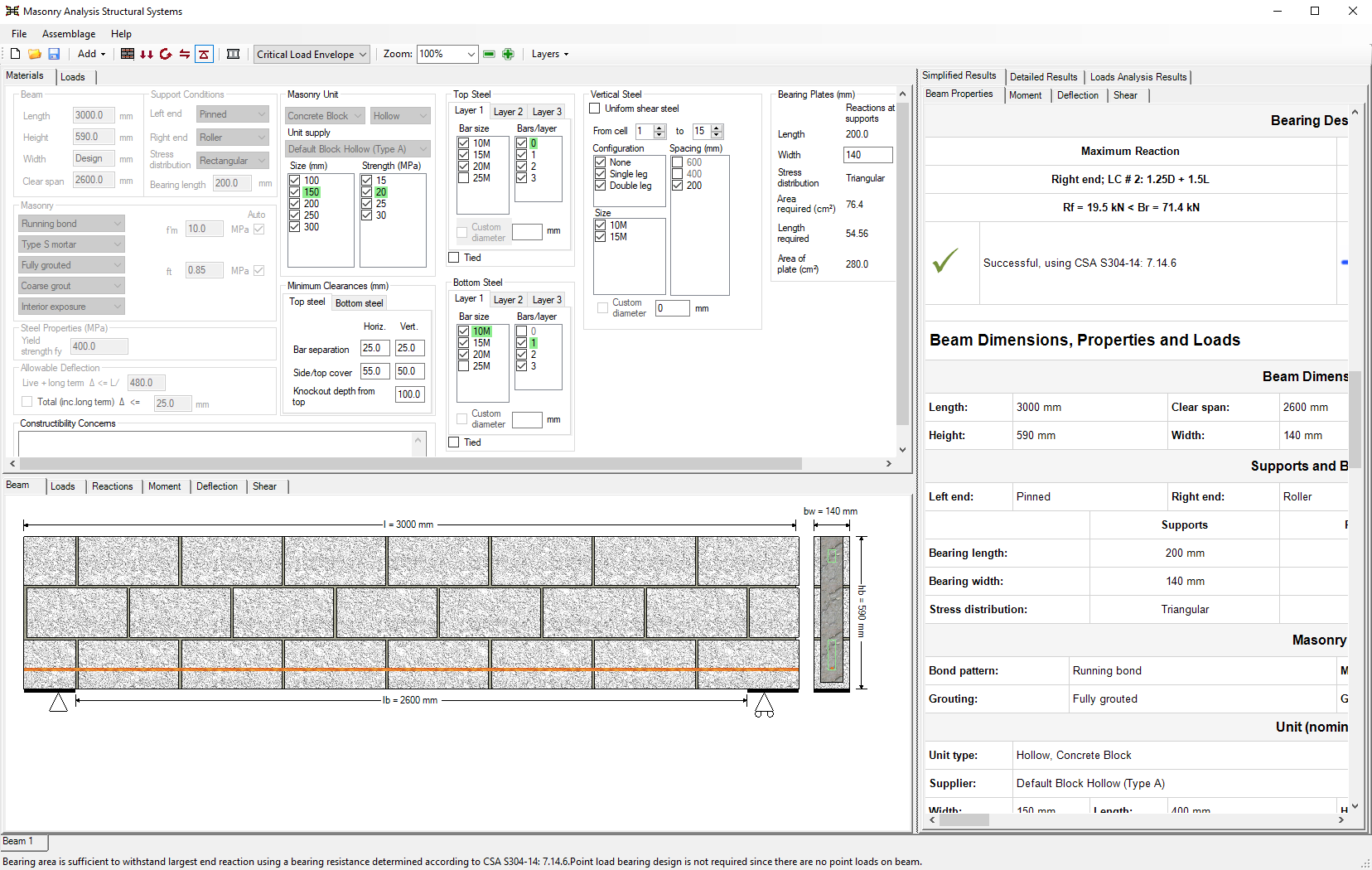Toggle the Uniform shear steel checkbox
1372x870 pixels.
click(595, 109)
